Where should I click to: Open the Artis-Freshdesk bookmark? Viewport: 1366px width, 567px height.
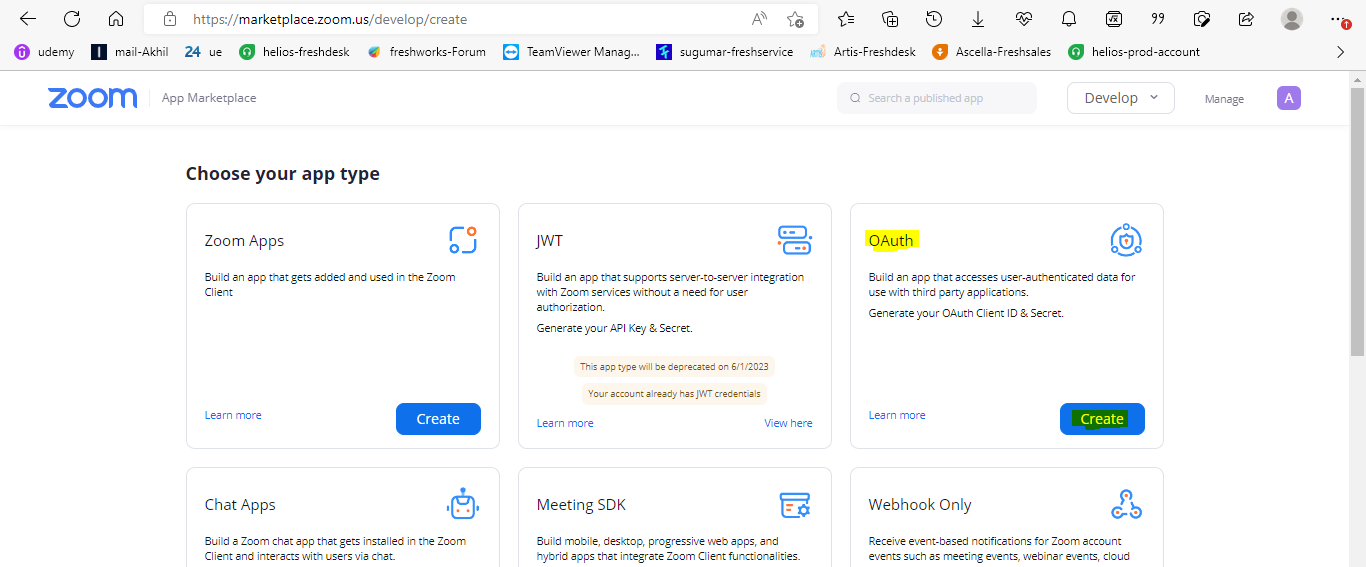pos(863,52)
